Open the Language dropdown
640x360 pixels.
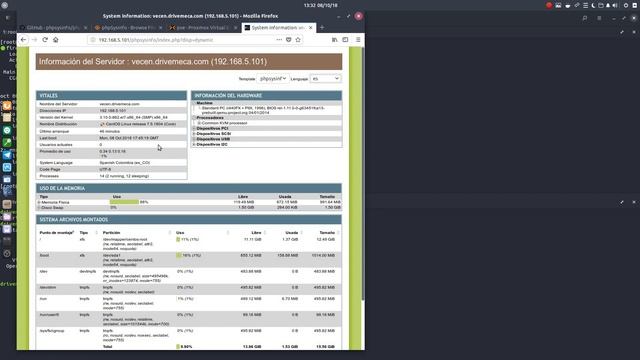point(325,78)
